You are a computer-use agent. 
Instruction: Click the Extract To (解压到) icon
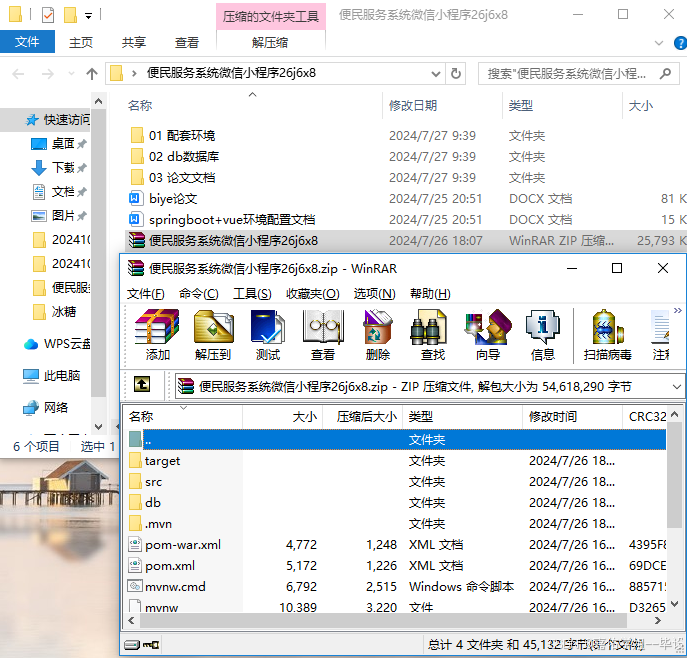(x=213, y=335)
